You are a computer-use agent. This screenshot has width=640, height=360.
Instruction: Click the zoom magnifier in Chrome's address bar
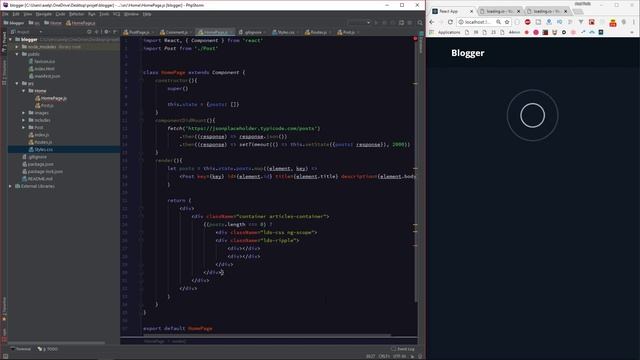(x=498, y=22)
